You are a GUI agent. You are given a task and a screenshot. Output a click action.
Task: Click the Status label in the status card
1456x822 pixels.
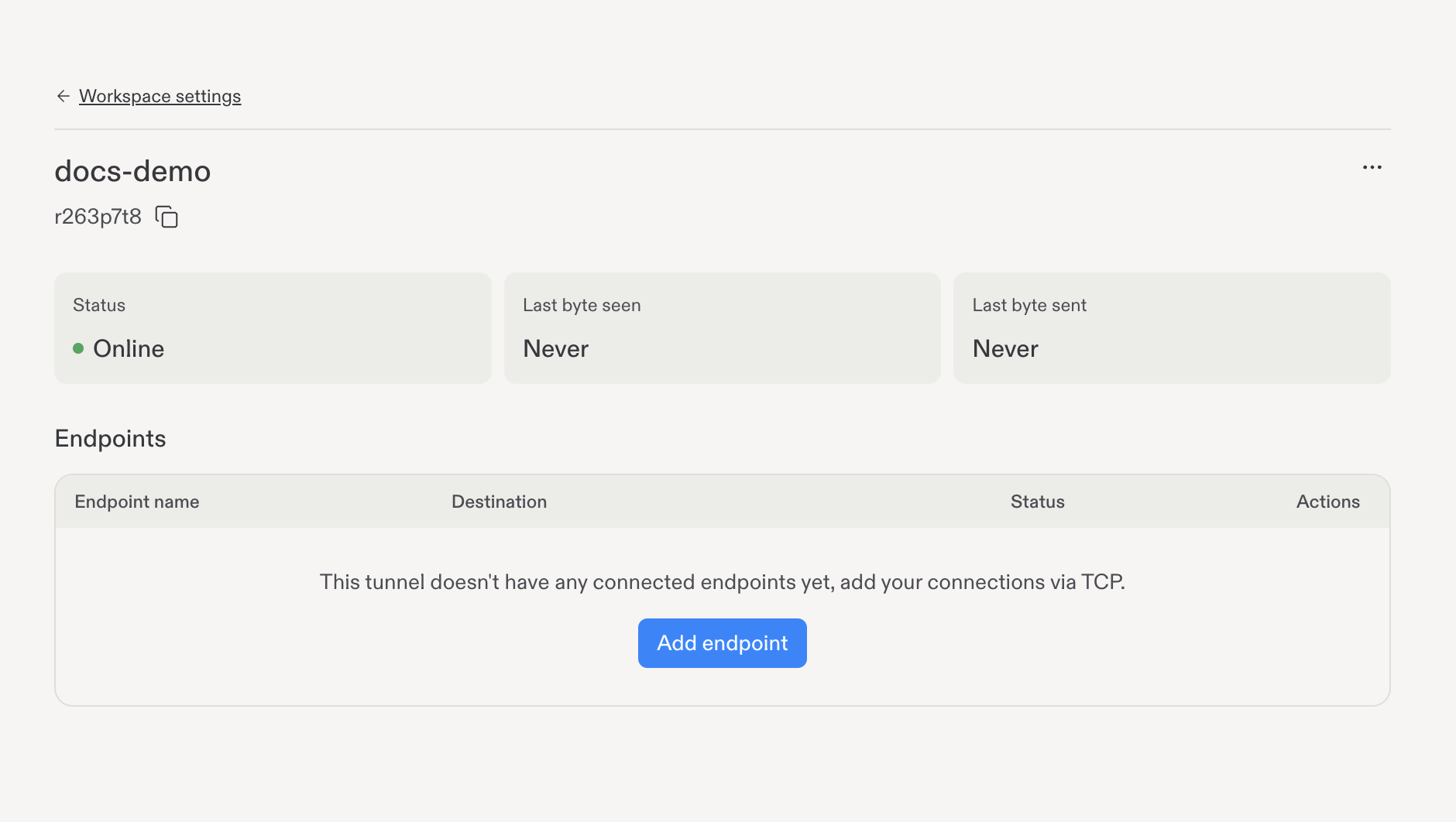[x=99, y=305]
